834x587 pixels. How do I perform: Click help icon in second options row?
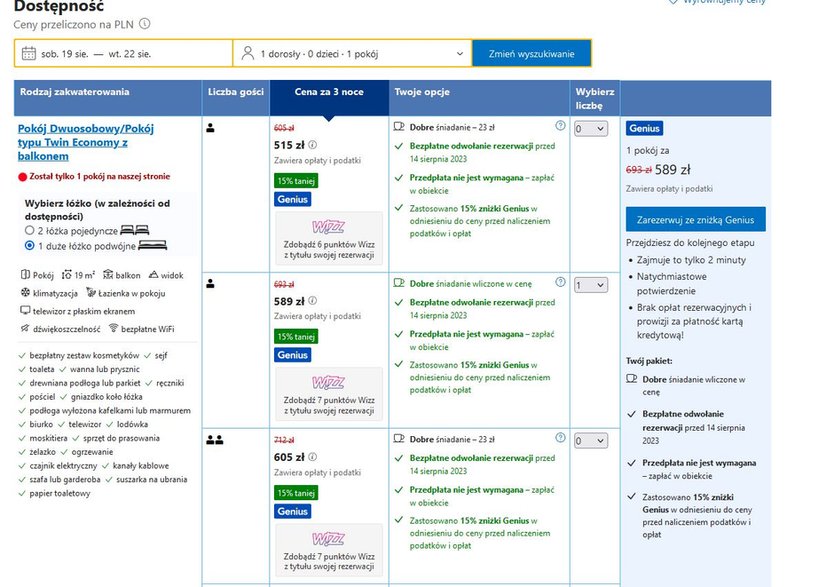[x=560, y=282]
